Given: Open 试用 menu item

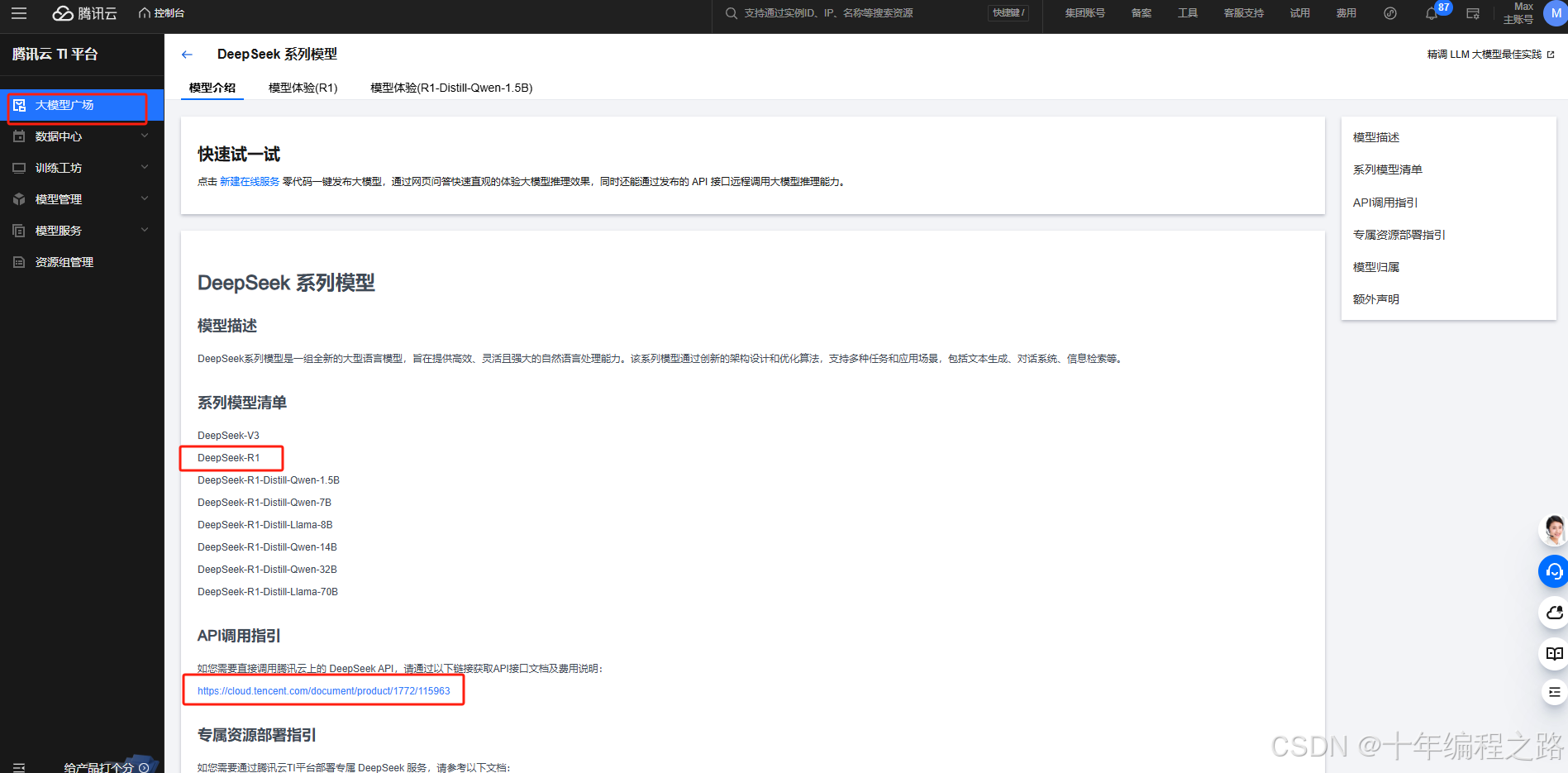Looking at the screenshot, I should 1299,13.
